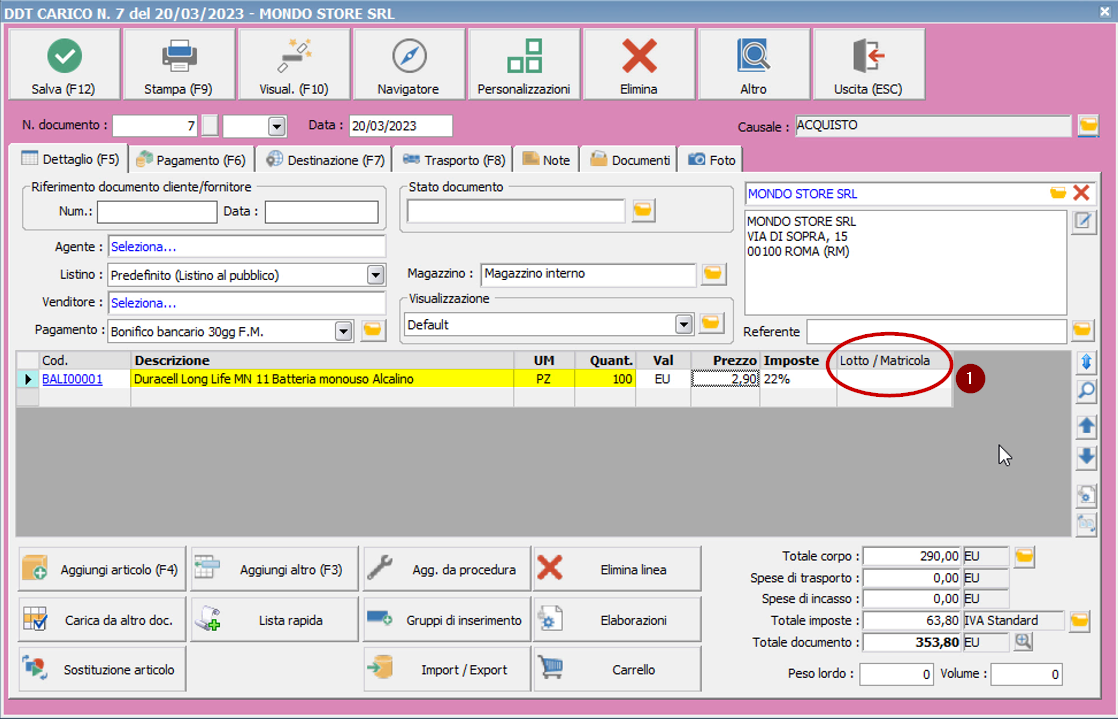This screenshot has width=1118, height=719.
Task: Click the Elimina red X icon
Action: (638, 62)
